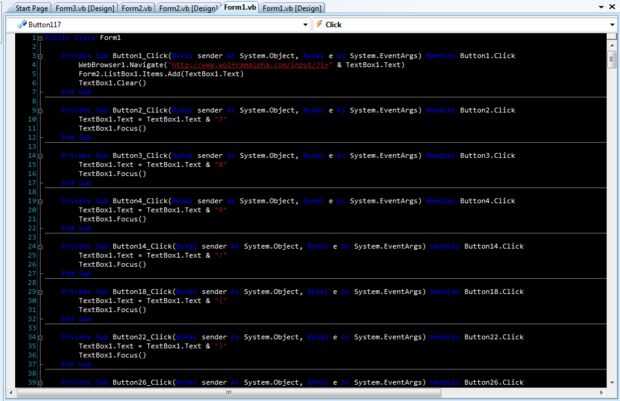Click TextBox1.Focus() on line 21
Viewport: 620px width, 401px height.
tap(112, 219)
